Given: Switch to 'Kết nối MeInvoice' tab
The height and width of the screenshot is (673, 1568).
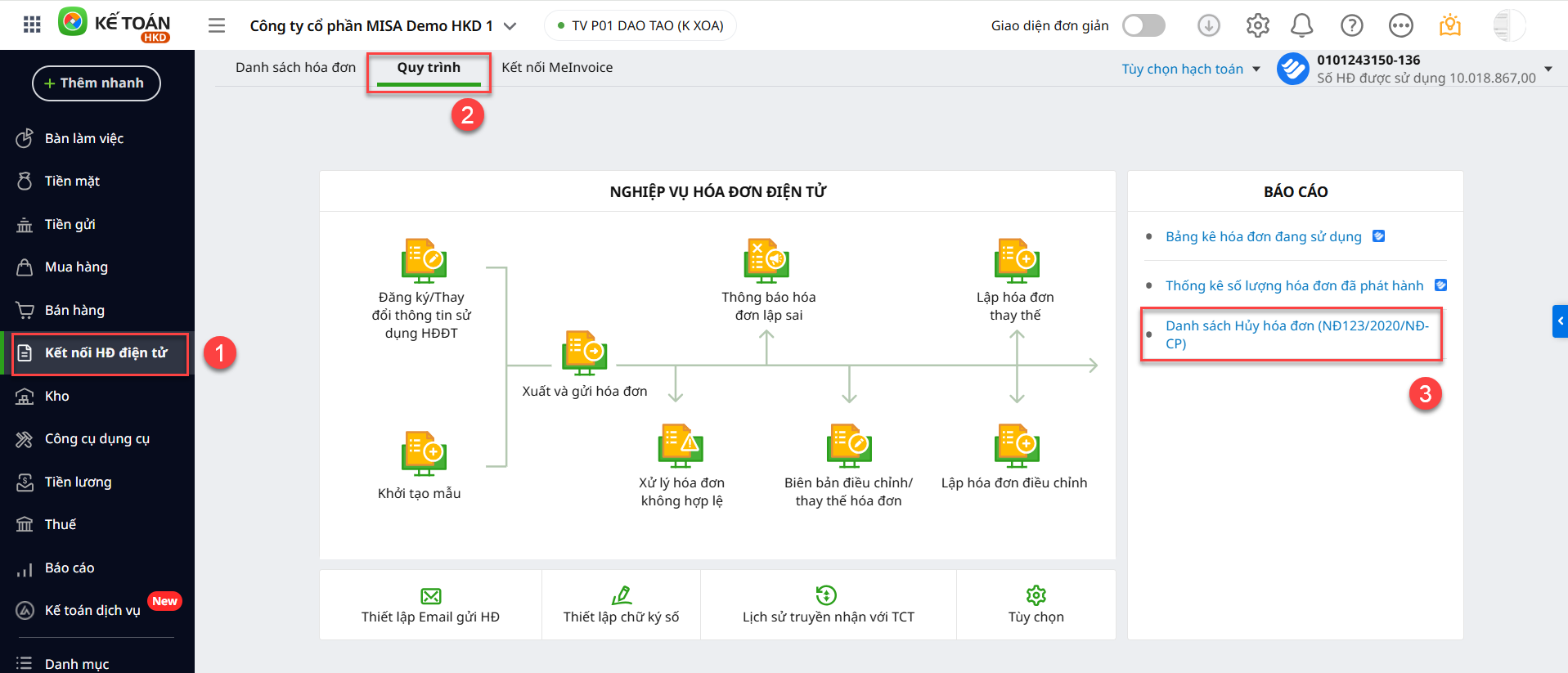Looking at the screenshot, I should 557,68.
